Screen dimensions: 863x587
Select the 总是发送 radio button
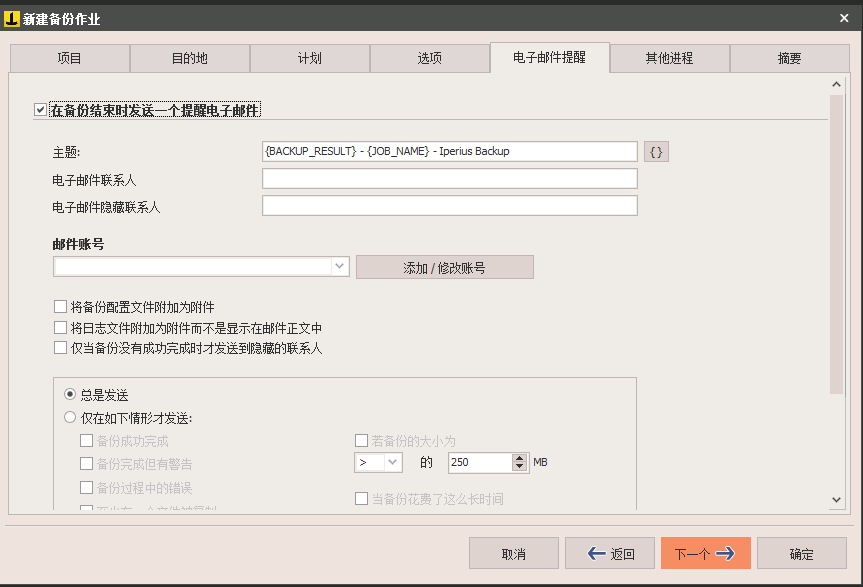point(70,394)
